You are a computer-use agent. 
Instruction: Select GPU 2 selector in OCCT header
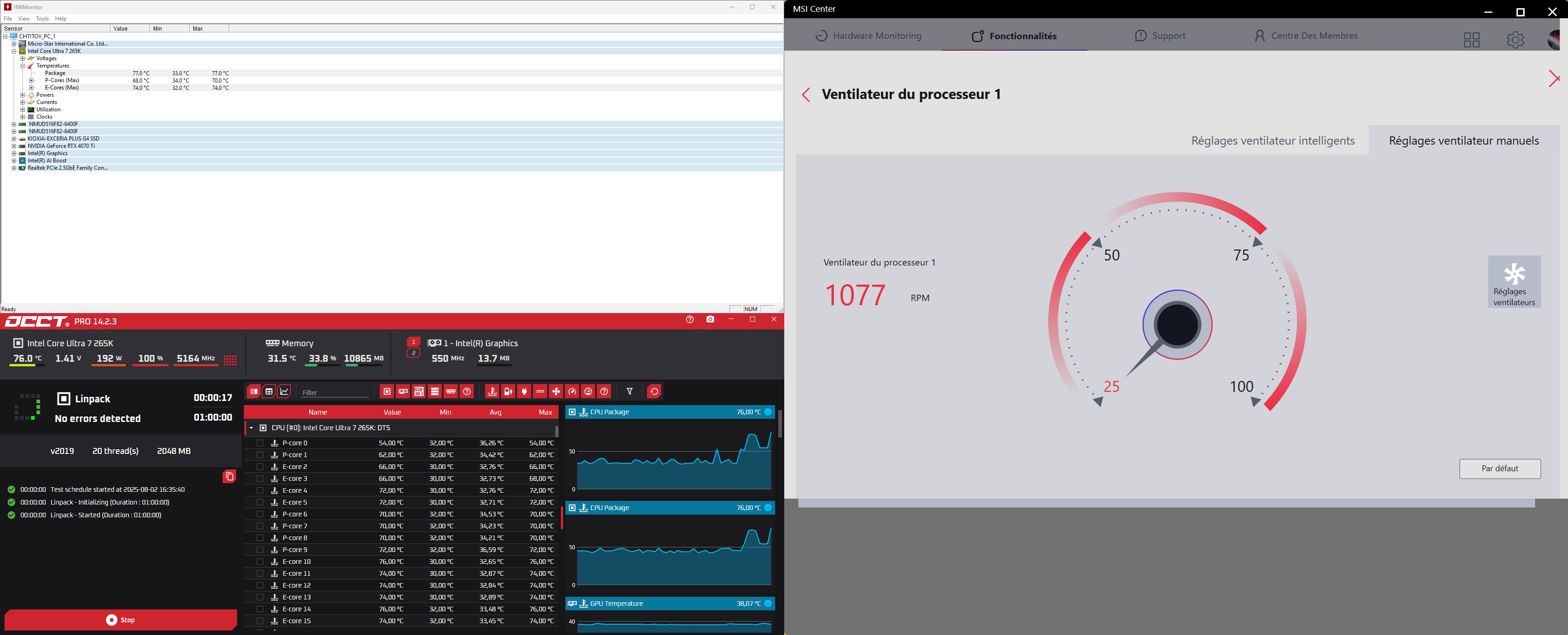click(x=413, y=353)
